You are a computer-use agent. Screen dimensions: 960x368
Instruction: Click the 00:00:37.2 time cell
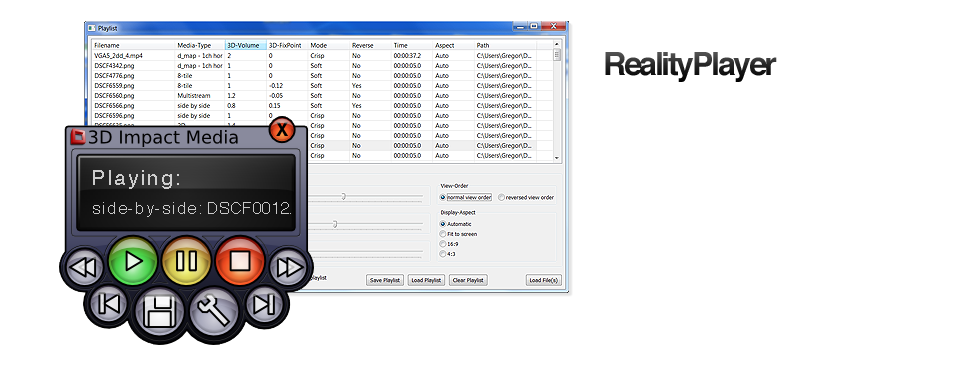pyautogui.click(x=412, y=55)
